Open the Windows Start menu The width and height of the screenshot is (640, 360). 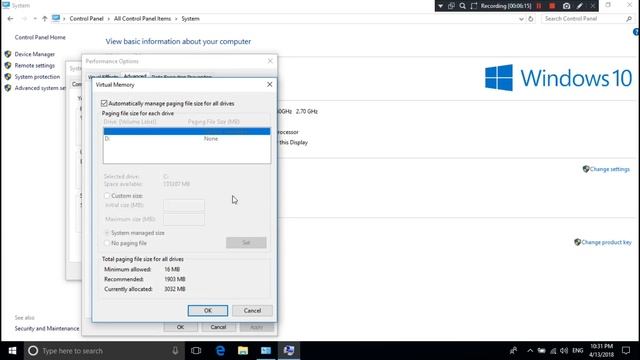tap(12, 351)
